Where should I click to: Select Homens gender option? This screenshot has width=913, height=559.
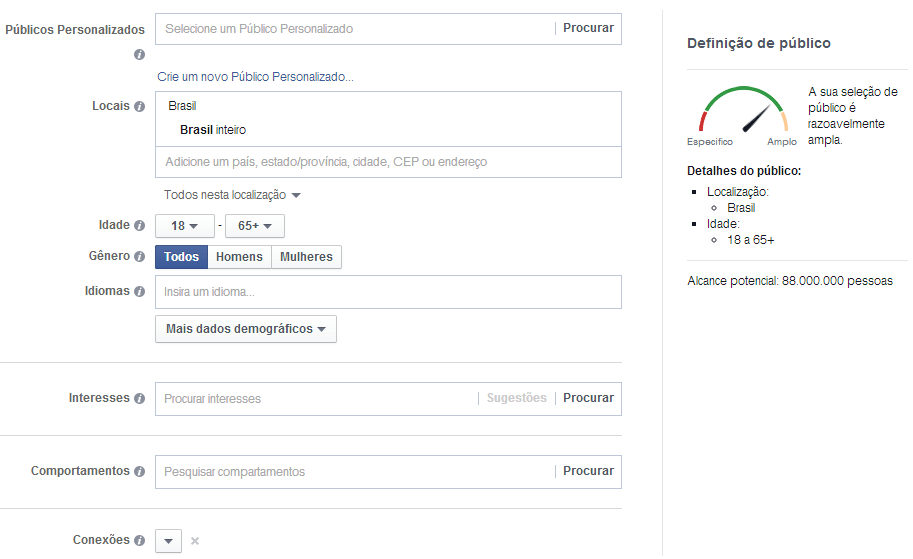pyautogui.click(x=239, y=257)
